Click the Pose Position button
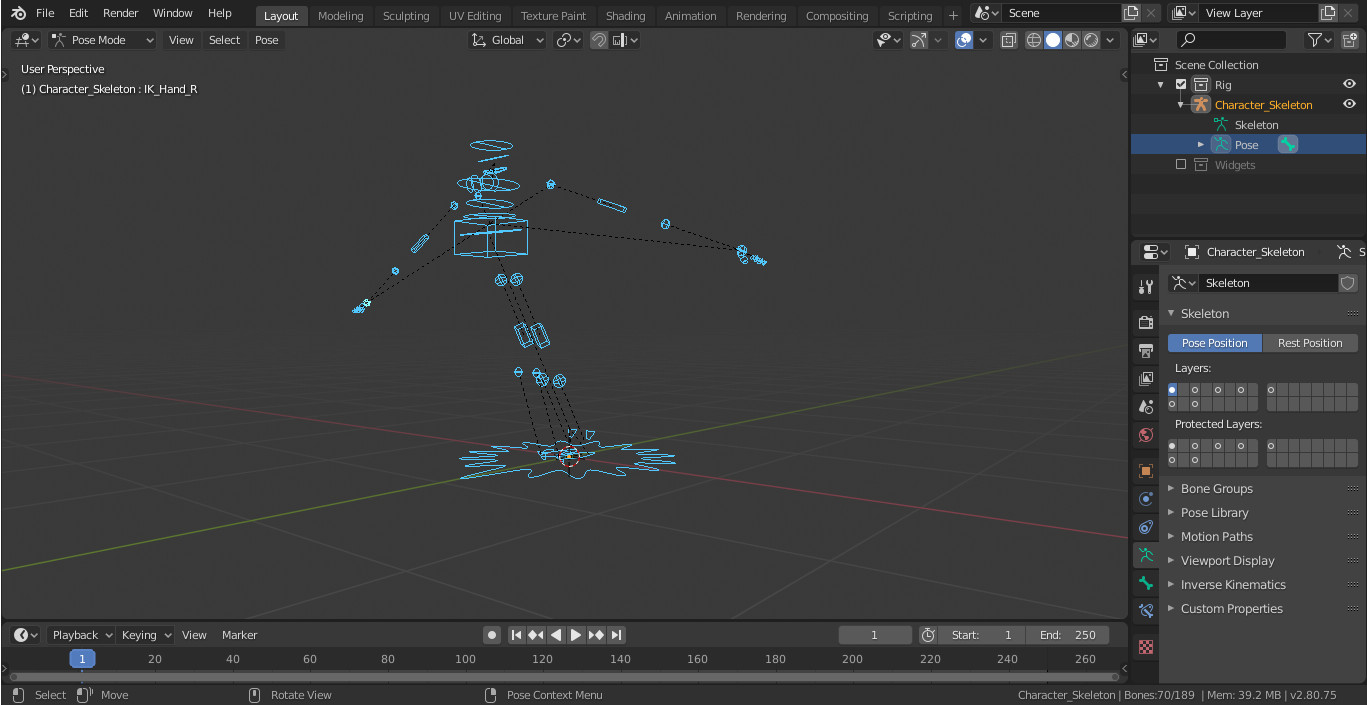The image size is (1367, 705). [1214, 342]
